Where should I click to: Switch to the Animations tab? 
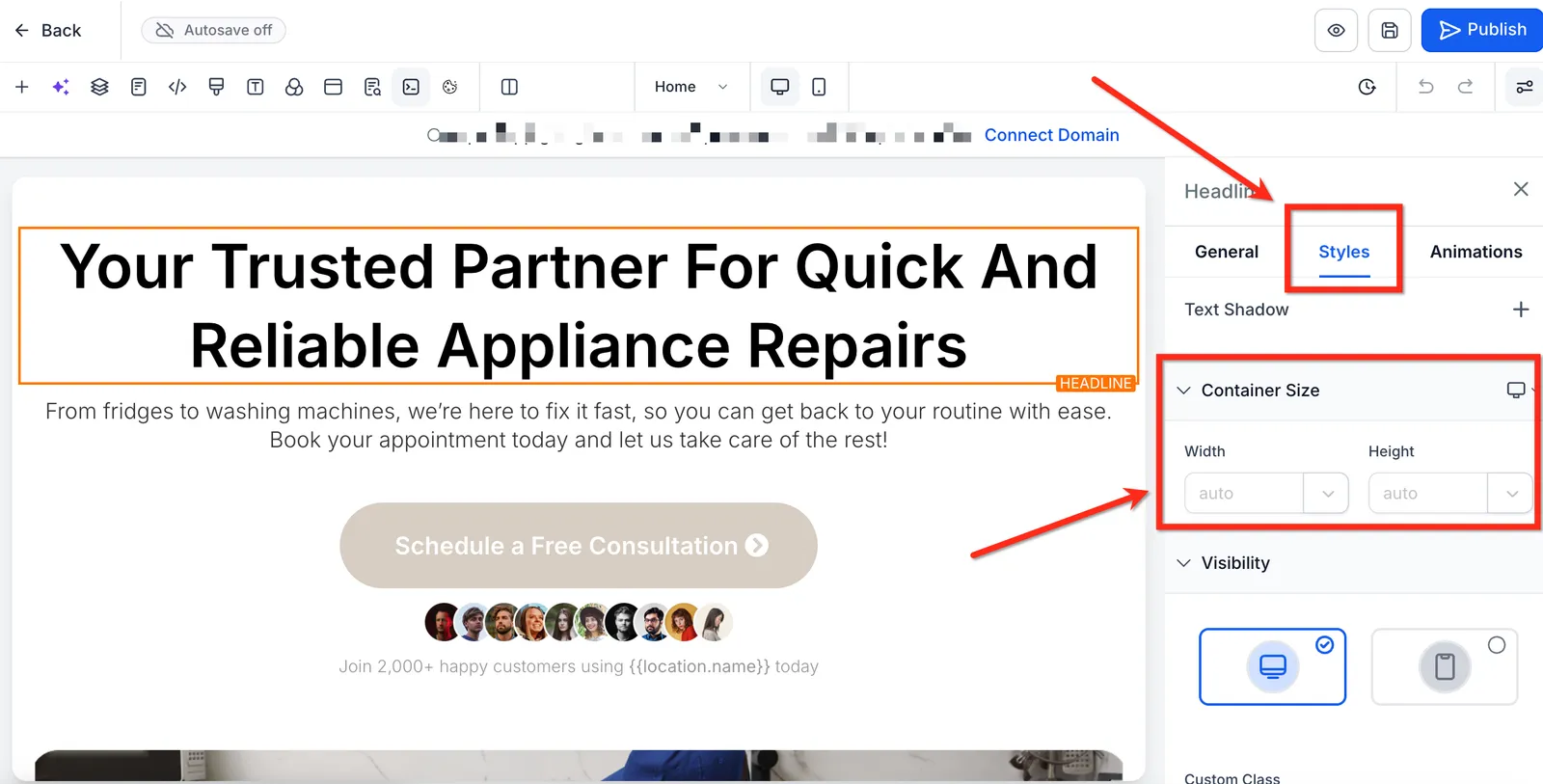point(1475,252)
